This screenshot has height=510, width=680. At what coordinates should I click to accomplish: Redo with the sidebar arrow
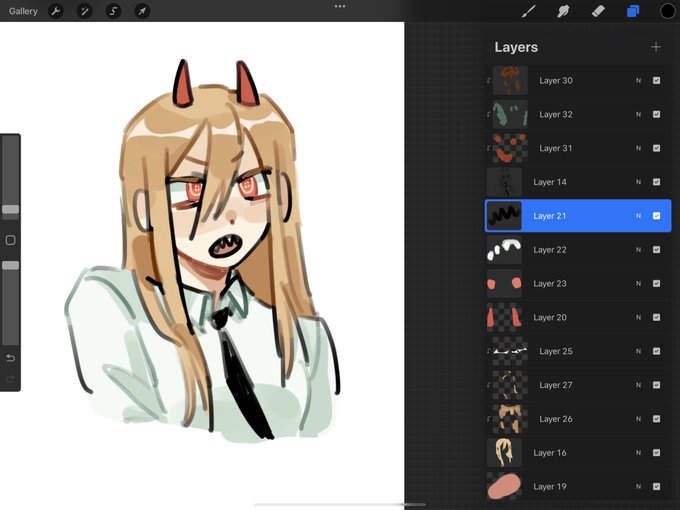click(x=10, y=379)
